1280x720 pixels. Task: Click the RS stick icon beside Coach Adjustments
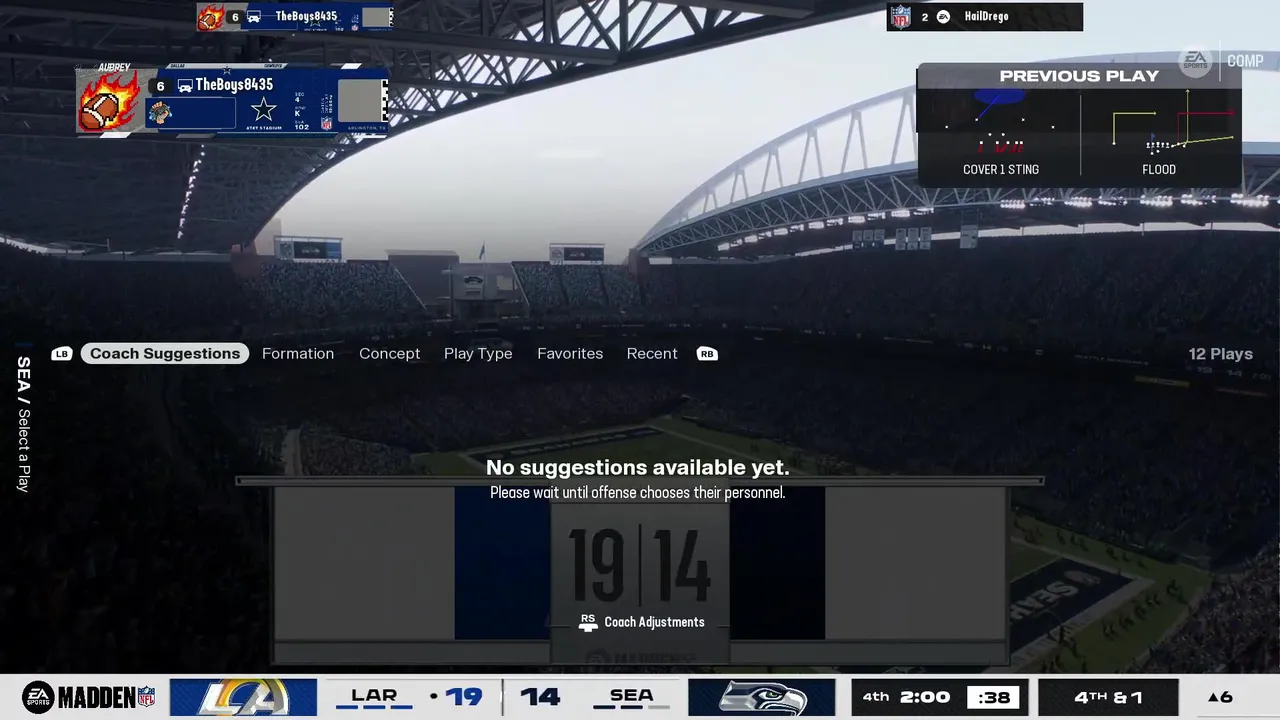tap(588, 622)
